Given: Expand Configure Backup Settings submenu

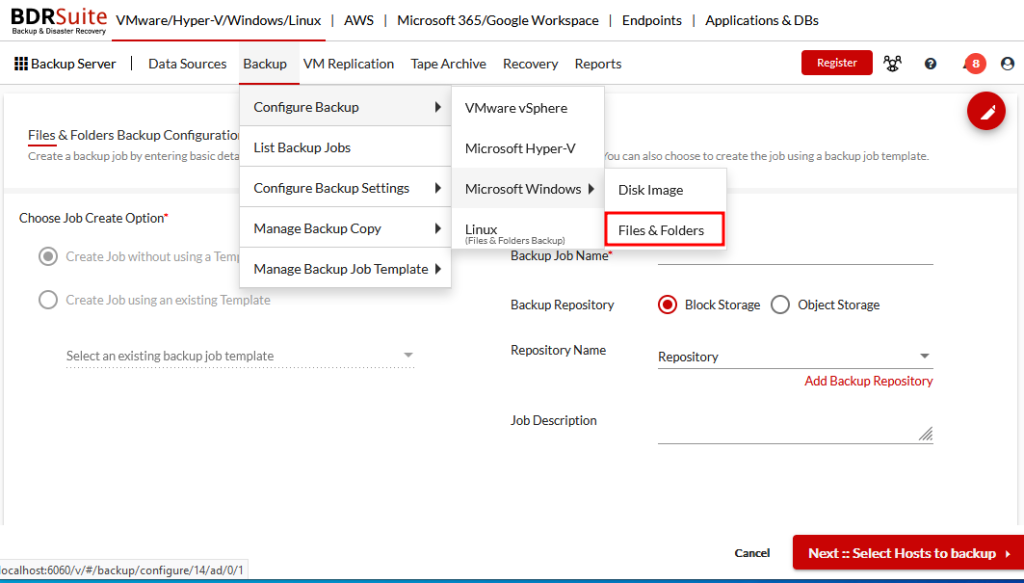Looking at the screenshot, I should click(345, 188).
